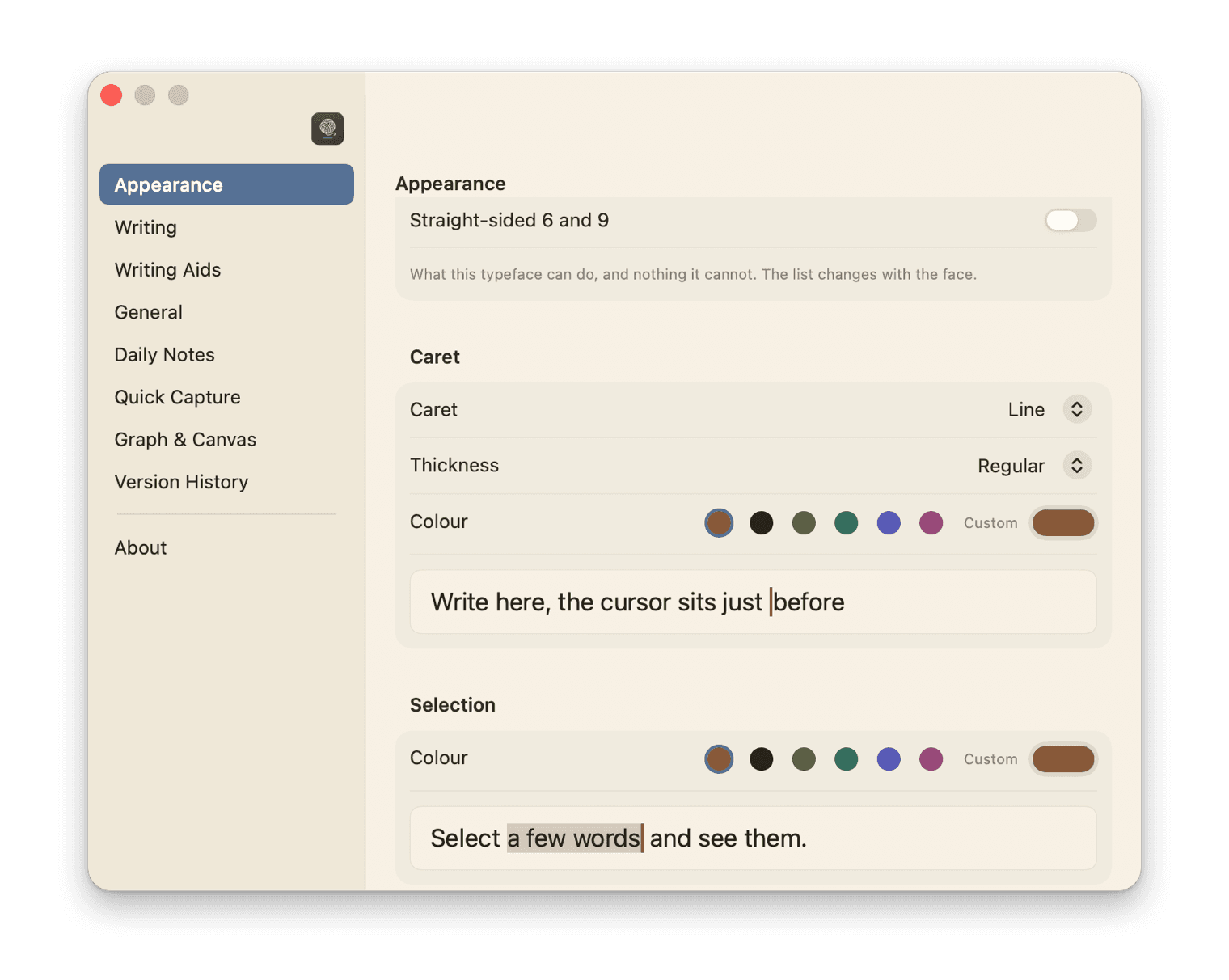Open the custom caret colour well

tap(1063, 523)
